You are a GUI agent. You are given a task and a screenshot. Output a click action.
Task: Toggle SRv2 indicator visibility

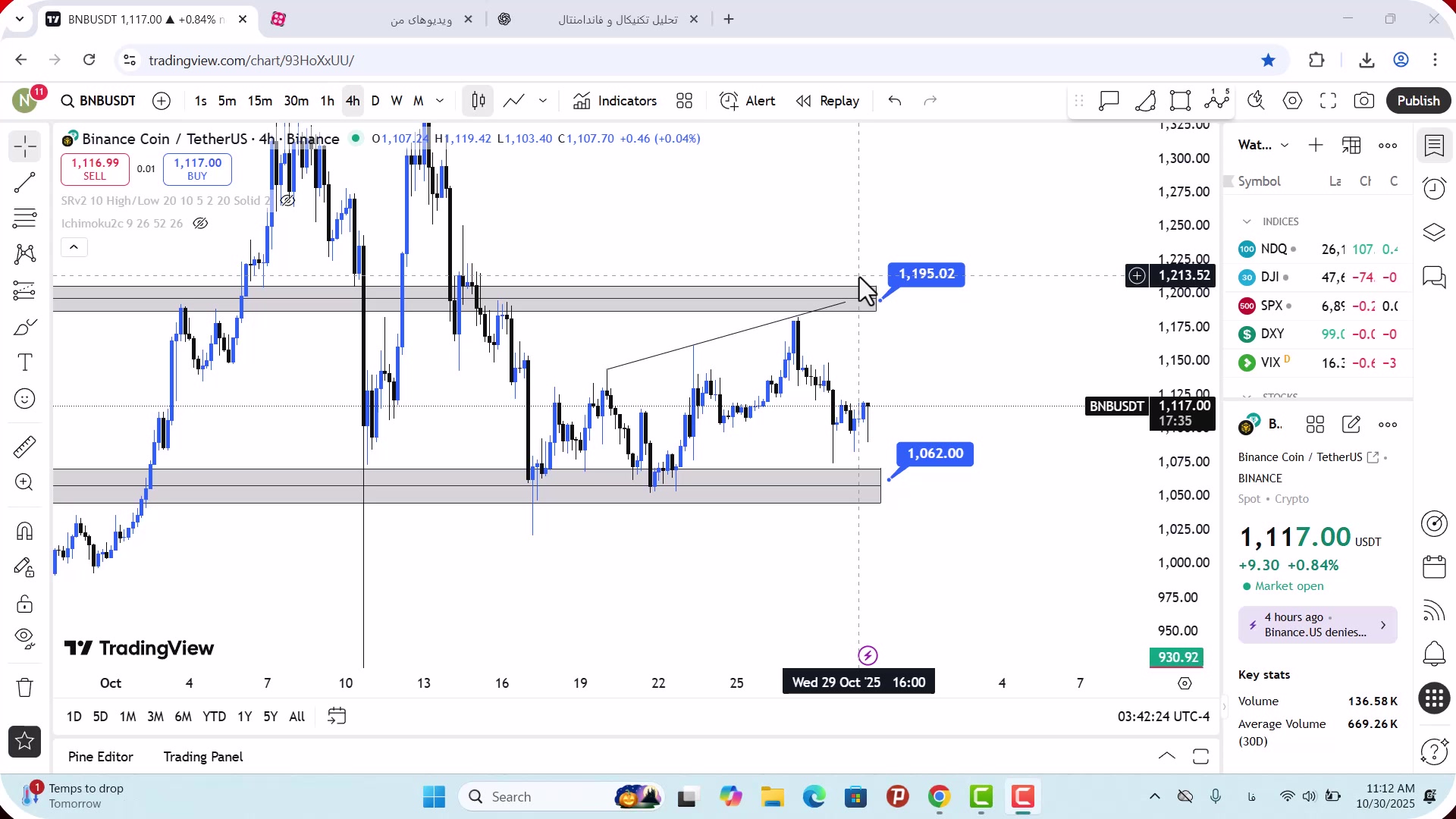(x=287, y=201)
